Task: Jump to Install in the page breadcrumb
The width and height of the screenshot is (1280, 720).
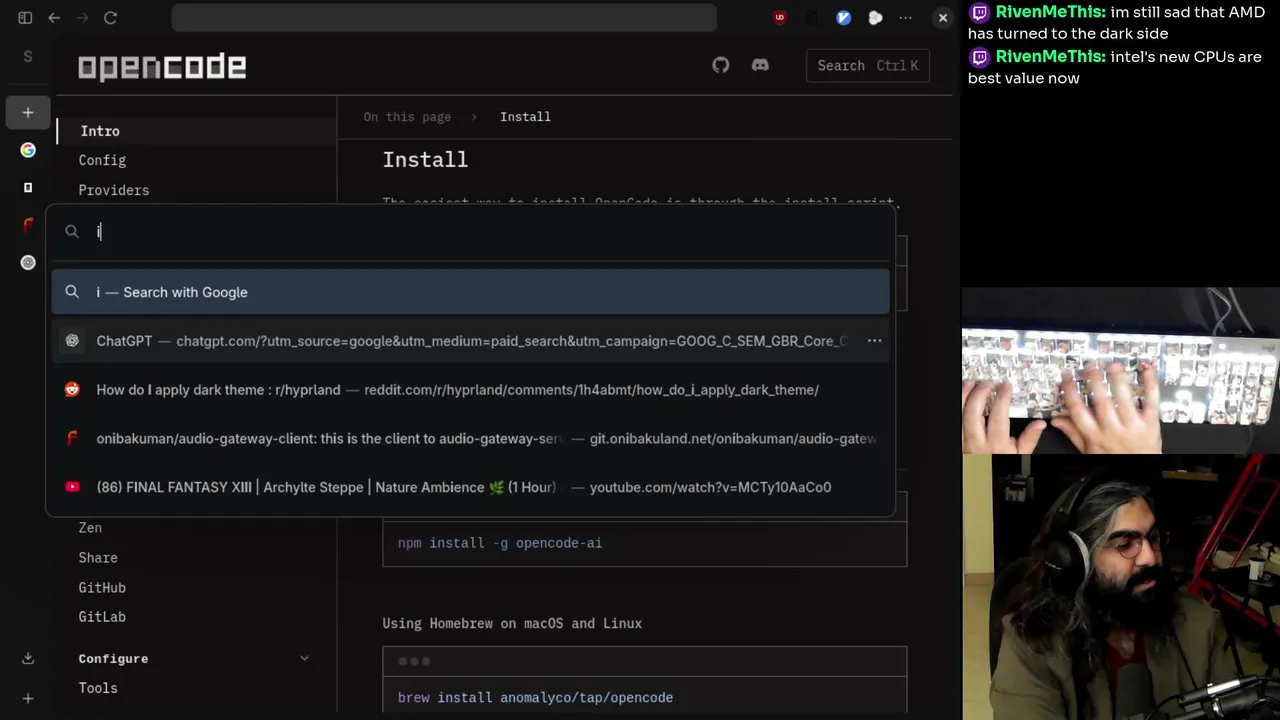Action: click(525, 117)
